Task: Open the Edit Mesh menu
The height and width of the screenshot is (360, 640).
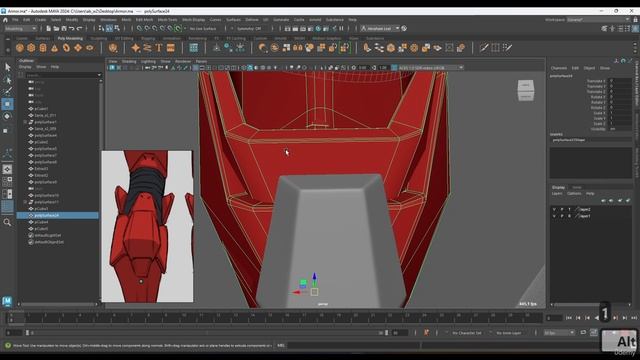Action: pos(144,20)
